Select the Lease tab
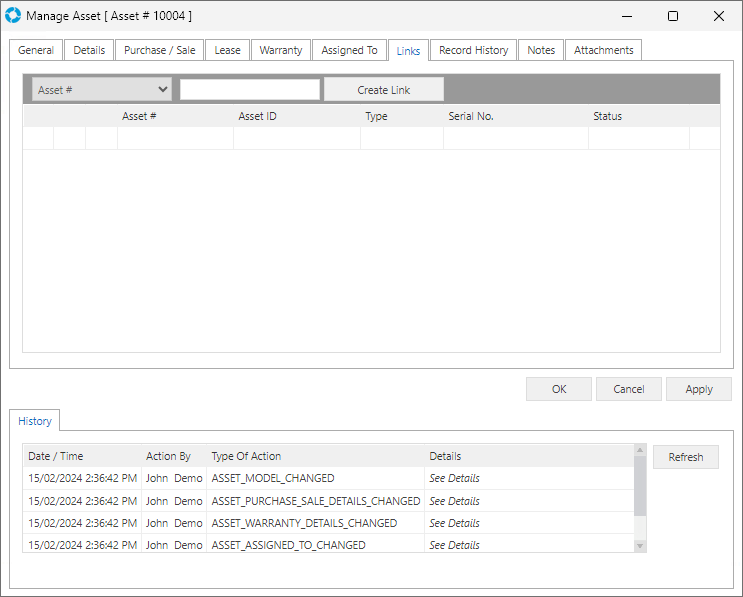Viewport: 743px width, 597px height. (227, 50)
